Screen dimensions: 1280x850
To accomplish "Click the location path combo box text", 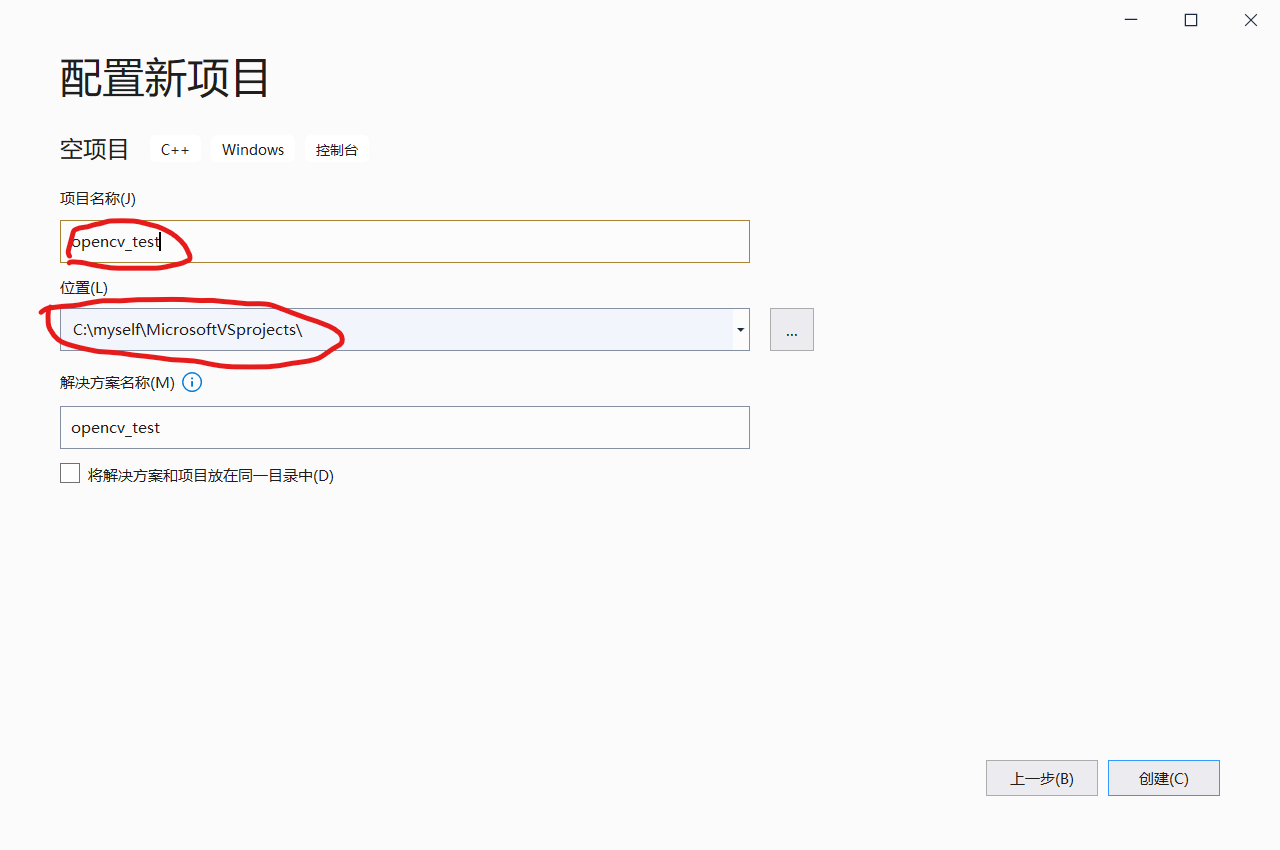I will pyautogui.click(x=187, y=329).
